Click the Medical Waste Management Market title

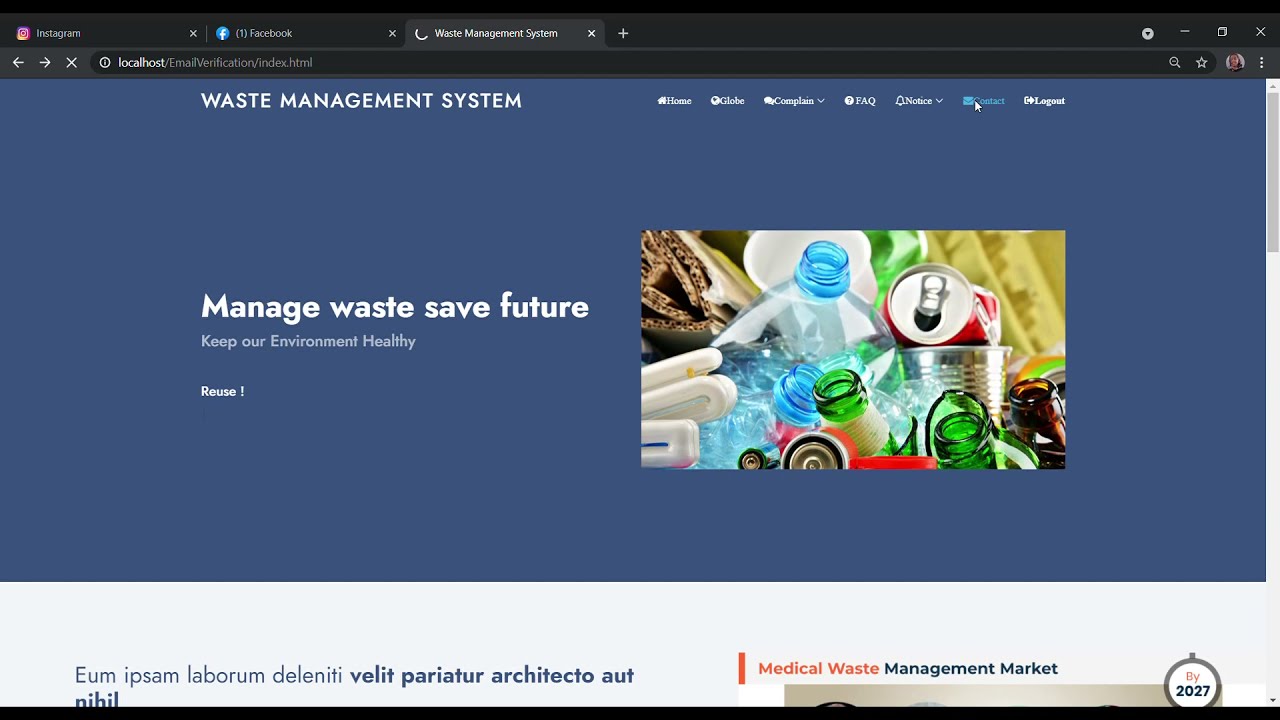click(x=908, y=668)
